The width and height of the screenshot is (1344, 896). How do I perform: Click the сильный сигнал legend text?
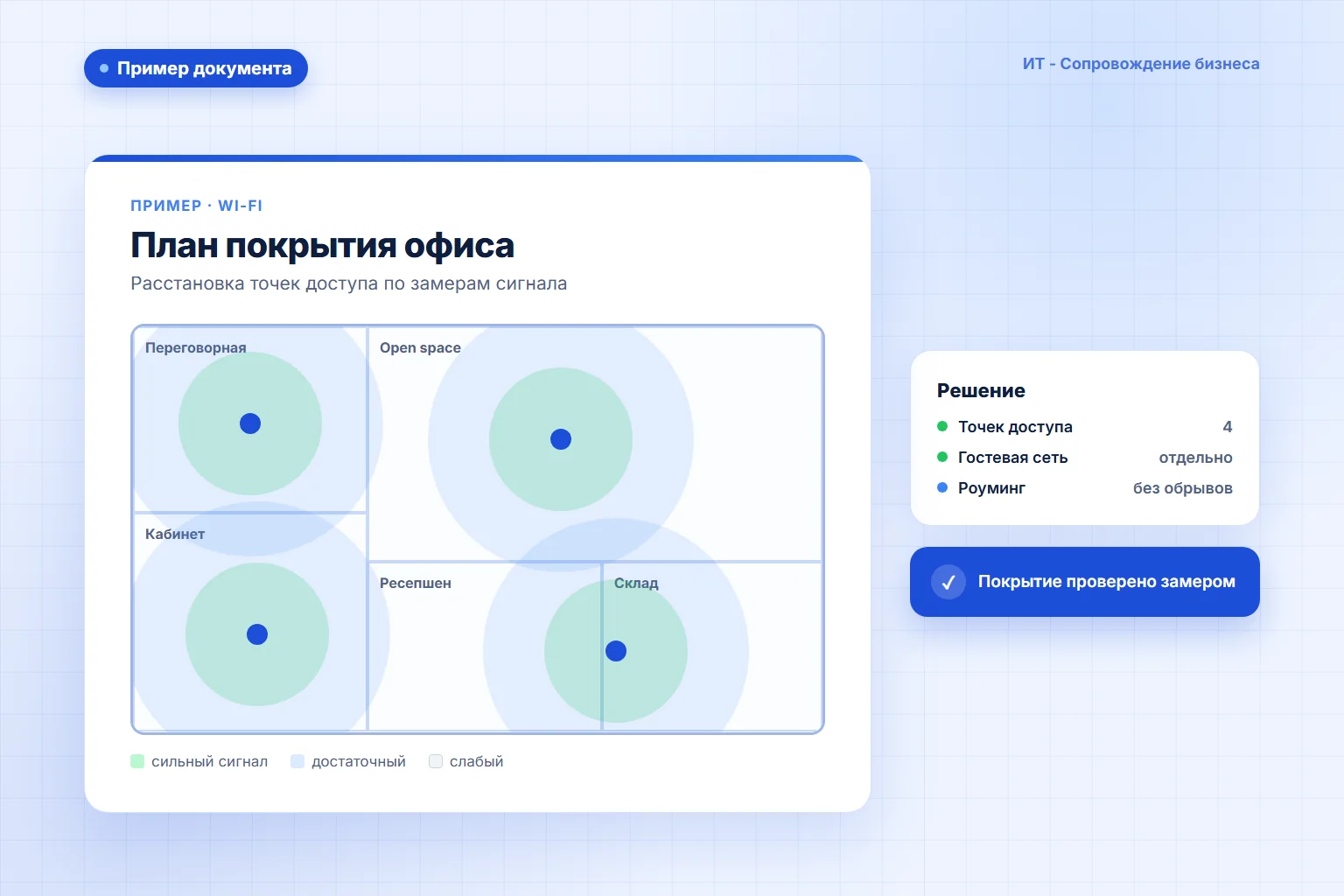[x=210, y=761]
